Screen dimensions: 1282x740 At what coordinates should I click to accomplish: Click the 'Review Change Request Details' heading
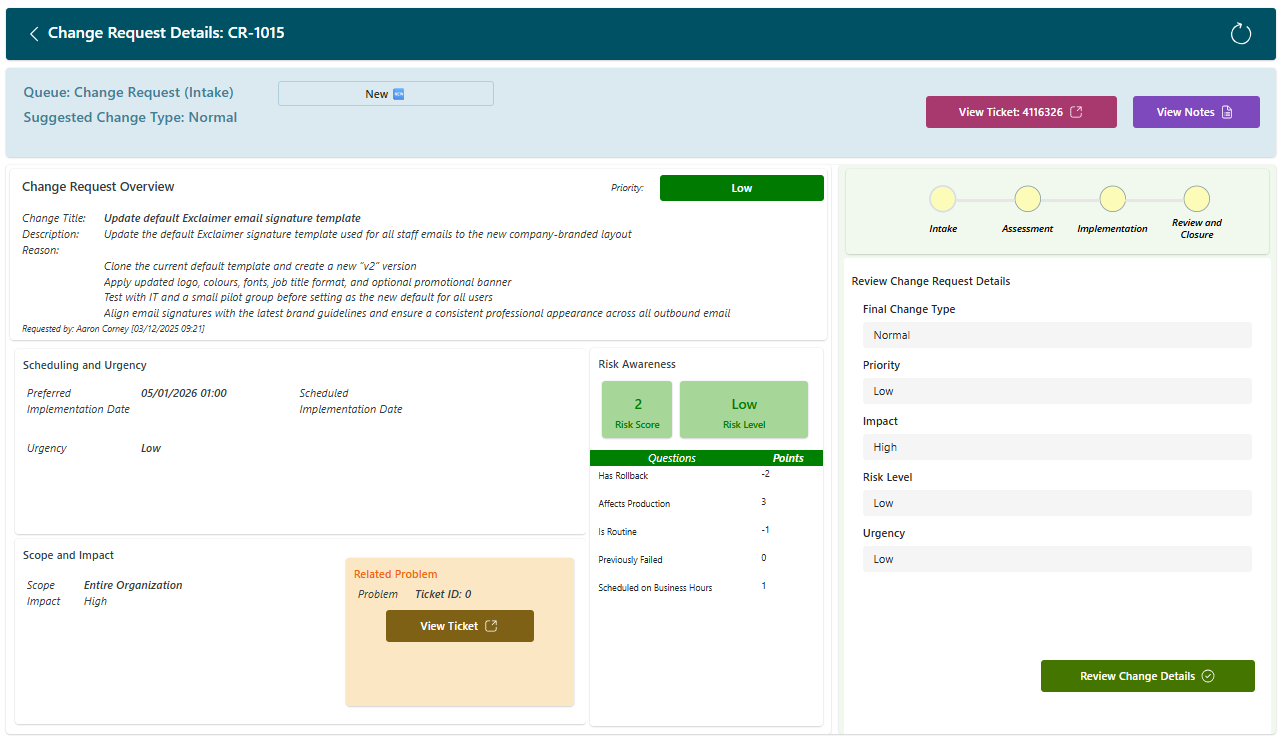931,282
